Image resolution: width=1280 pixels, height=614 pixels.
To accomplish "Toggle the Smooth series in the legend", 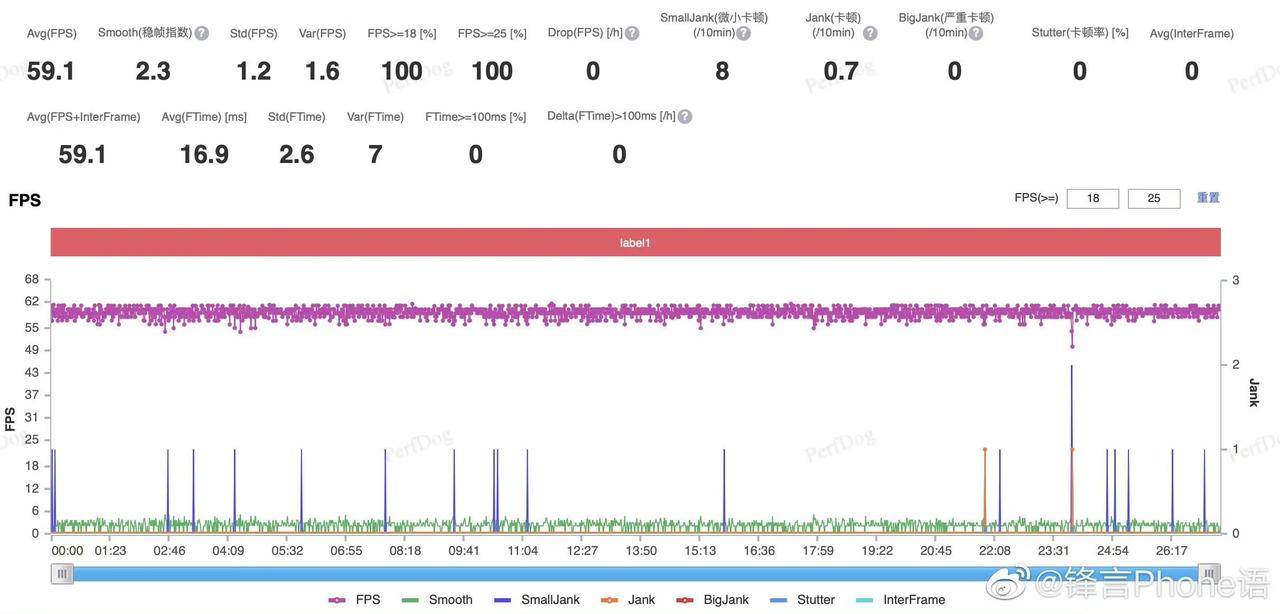I will [437, 600].
